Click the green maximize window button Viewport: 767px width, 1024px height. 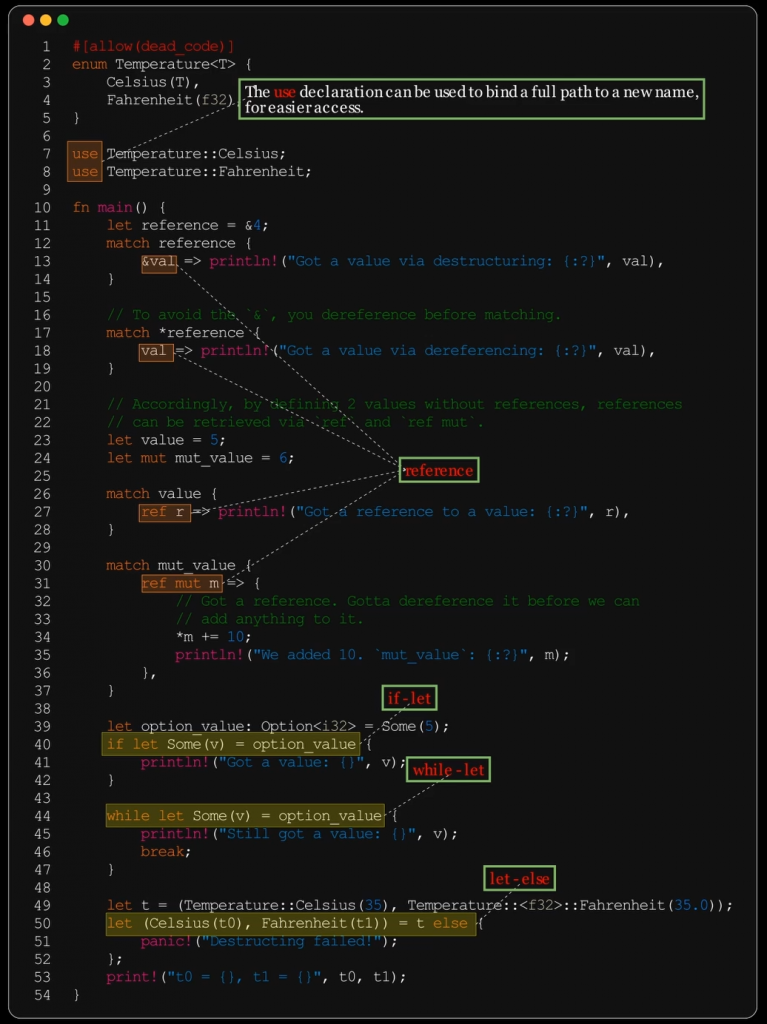click(x=63, y=20)
